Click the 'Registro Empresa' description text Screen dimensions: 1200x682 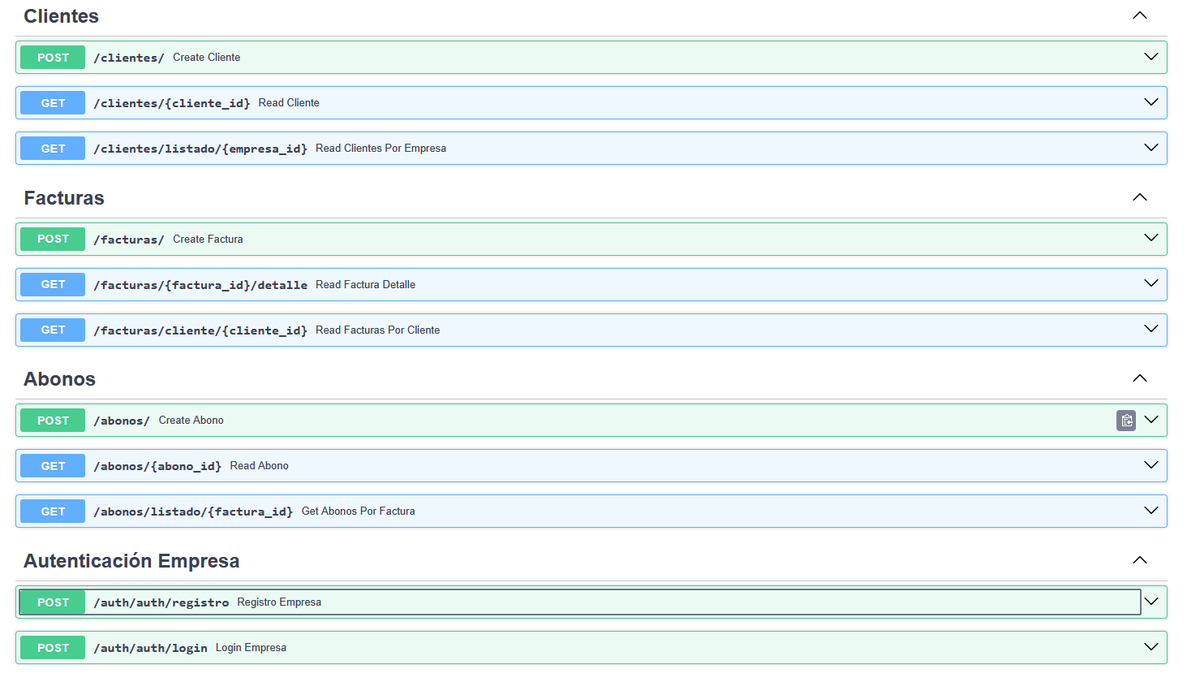[x=279, y=602]
